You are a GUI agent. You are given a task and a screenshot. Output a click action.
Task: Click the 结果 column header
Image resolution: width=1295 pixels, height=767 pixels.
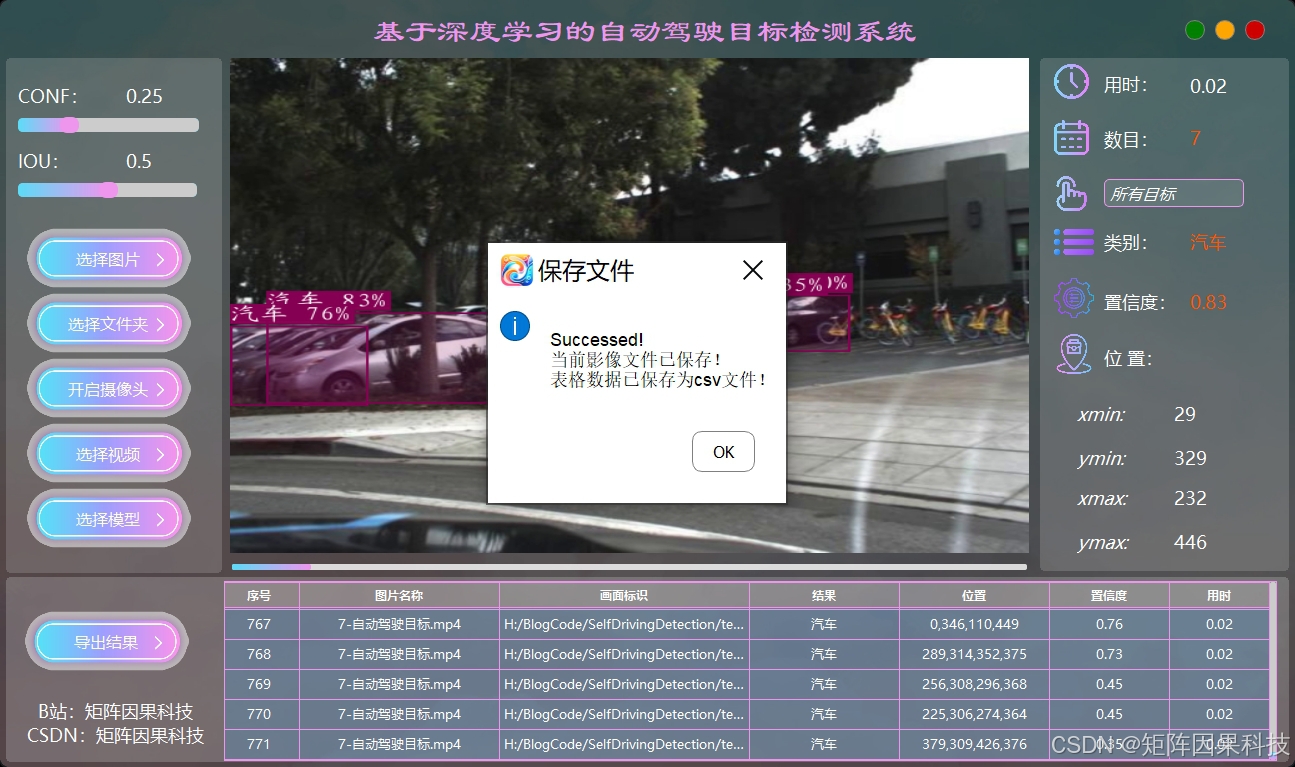[824, 595]
